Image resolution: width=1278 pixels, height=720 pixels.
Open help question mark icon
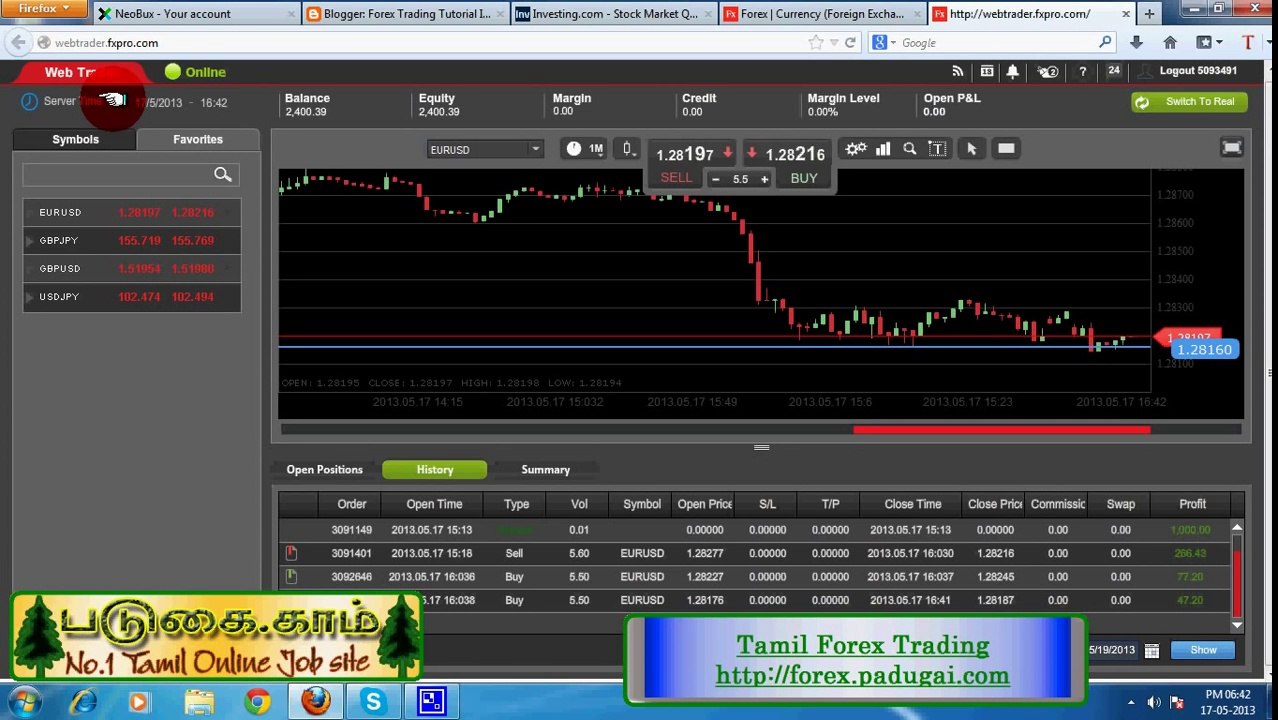(1083, 71)
